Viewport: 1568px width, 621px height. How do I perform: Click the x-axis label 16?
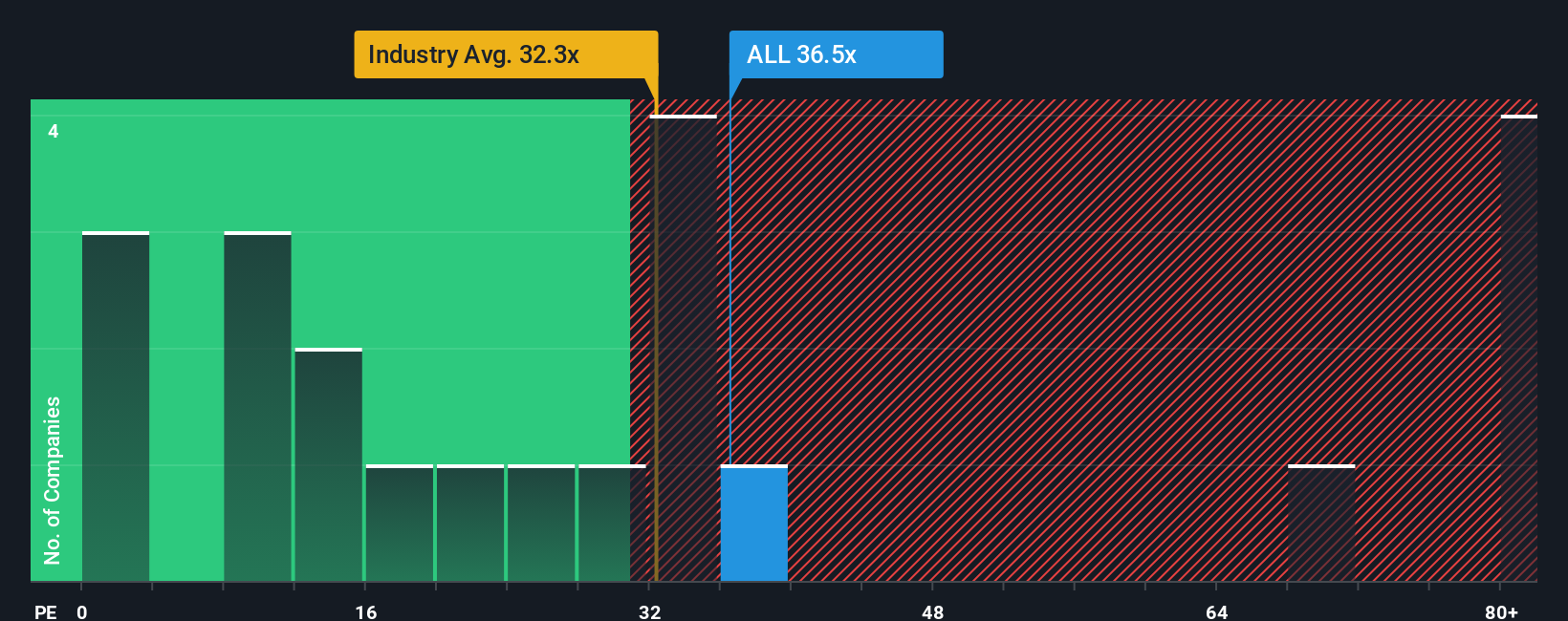tap(366, 611)
